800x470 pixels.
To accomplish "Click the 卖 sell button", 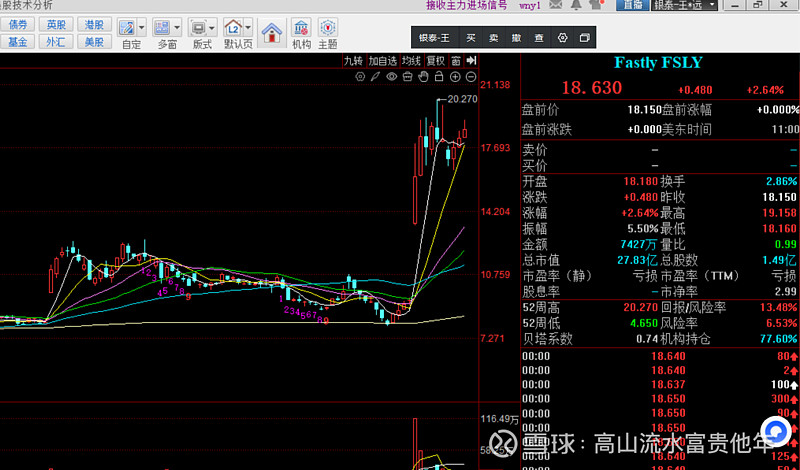I will (x=493, y=38).
